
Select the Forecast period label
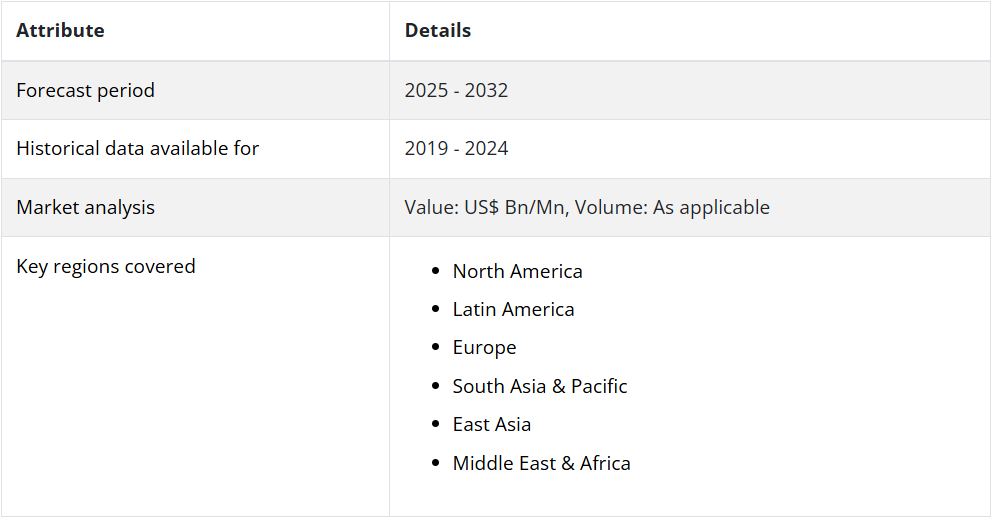click(85, 90)
